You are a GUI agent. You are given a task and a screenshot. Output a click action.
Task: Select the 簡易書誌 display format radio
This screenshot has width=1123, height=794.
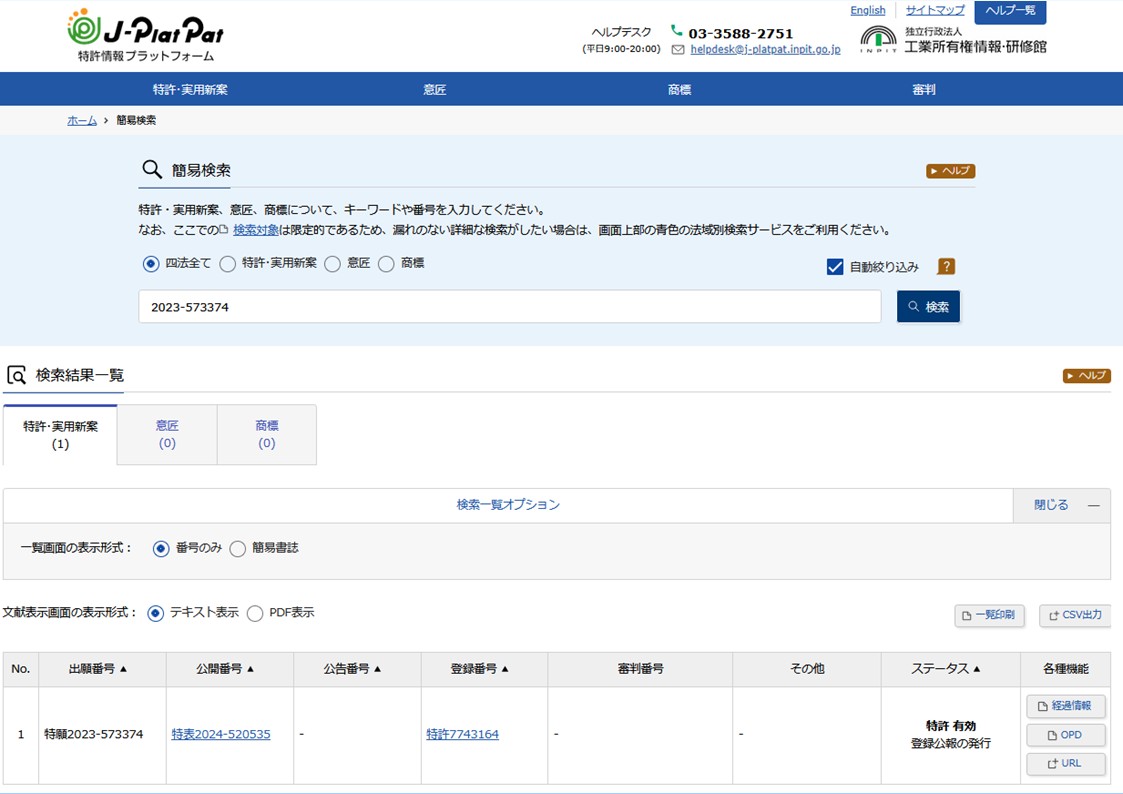click(x=238, y=549)
